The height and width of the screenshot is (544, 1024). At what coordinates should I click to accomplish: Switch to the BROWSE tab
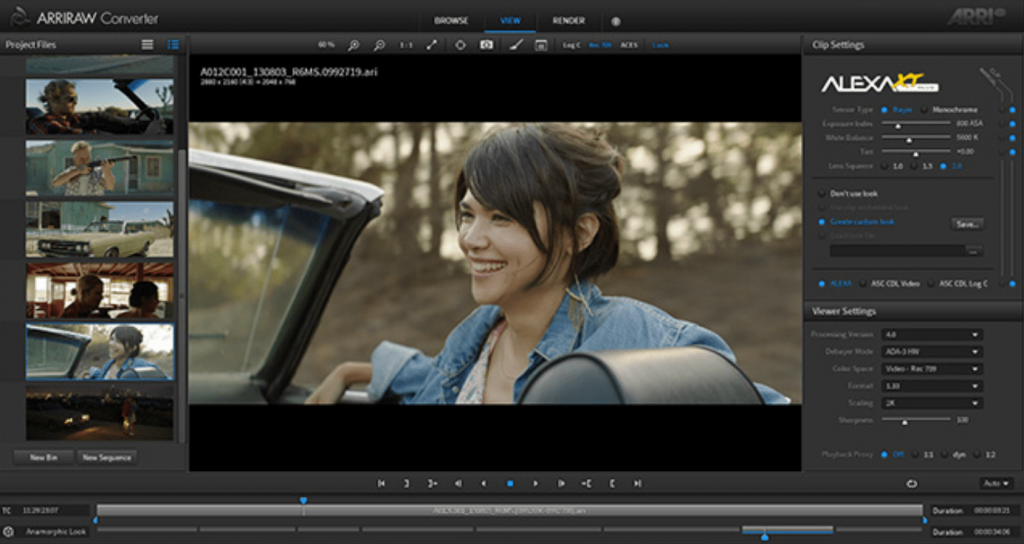pyautogui.click(x=451, y=21)
